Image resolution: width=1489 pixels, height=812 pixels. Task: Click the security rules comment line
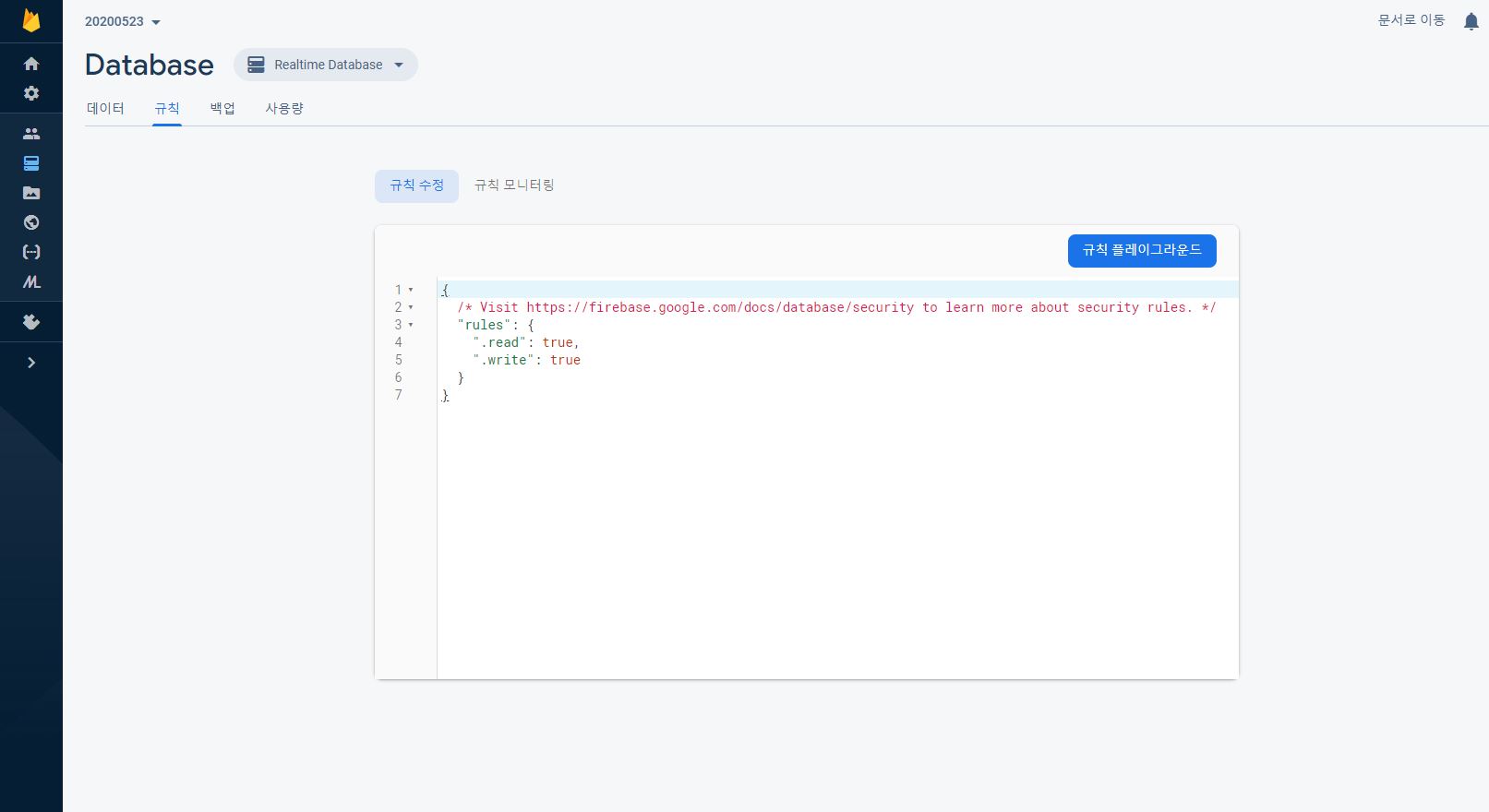click(x=836, y=307)
